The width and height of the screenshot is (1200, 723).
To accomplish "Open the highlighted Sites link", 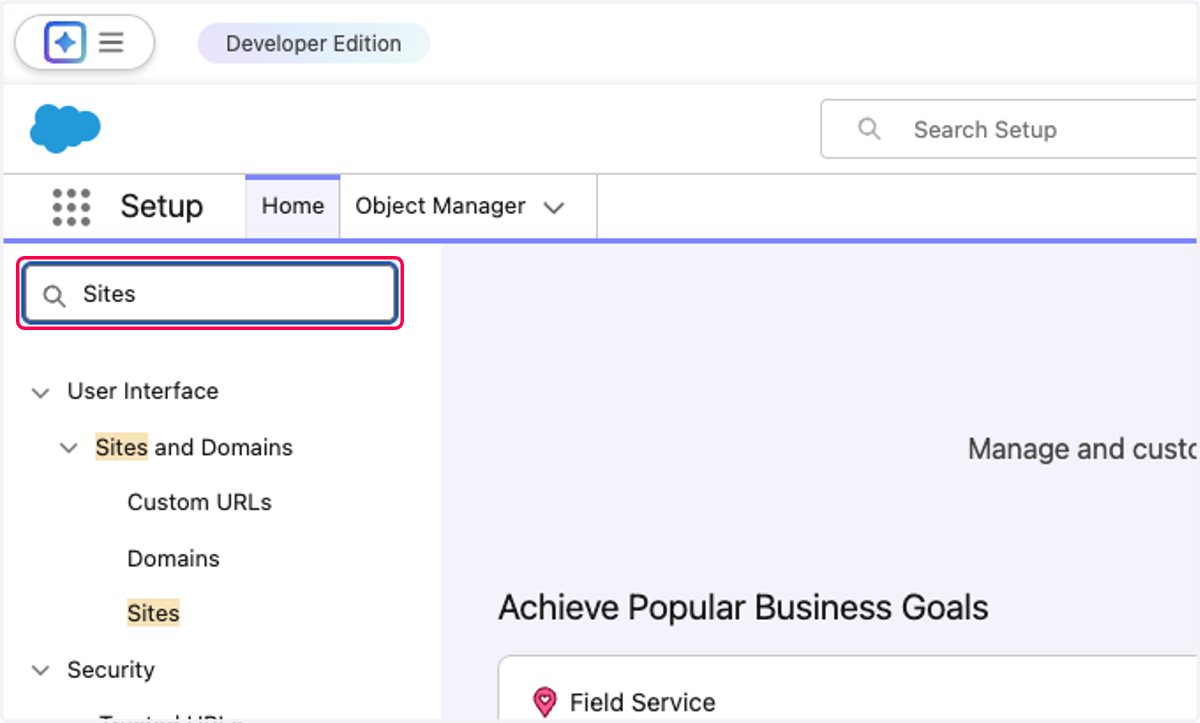I will tap(153, 613).
